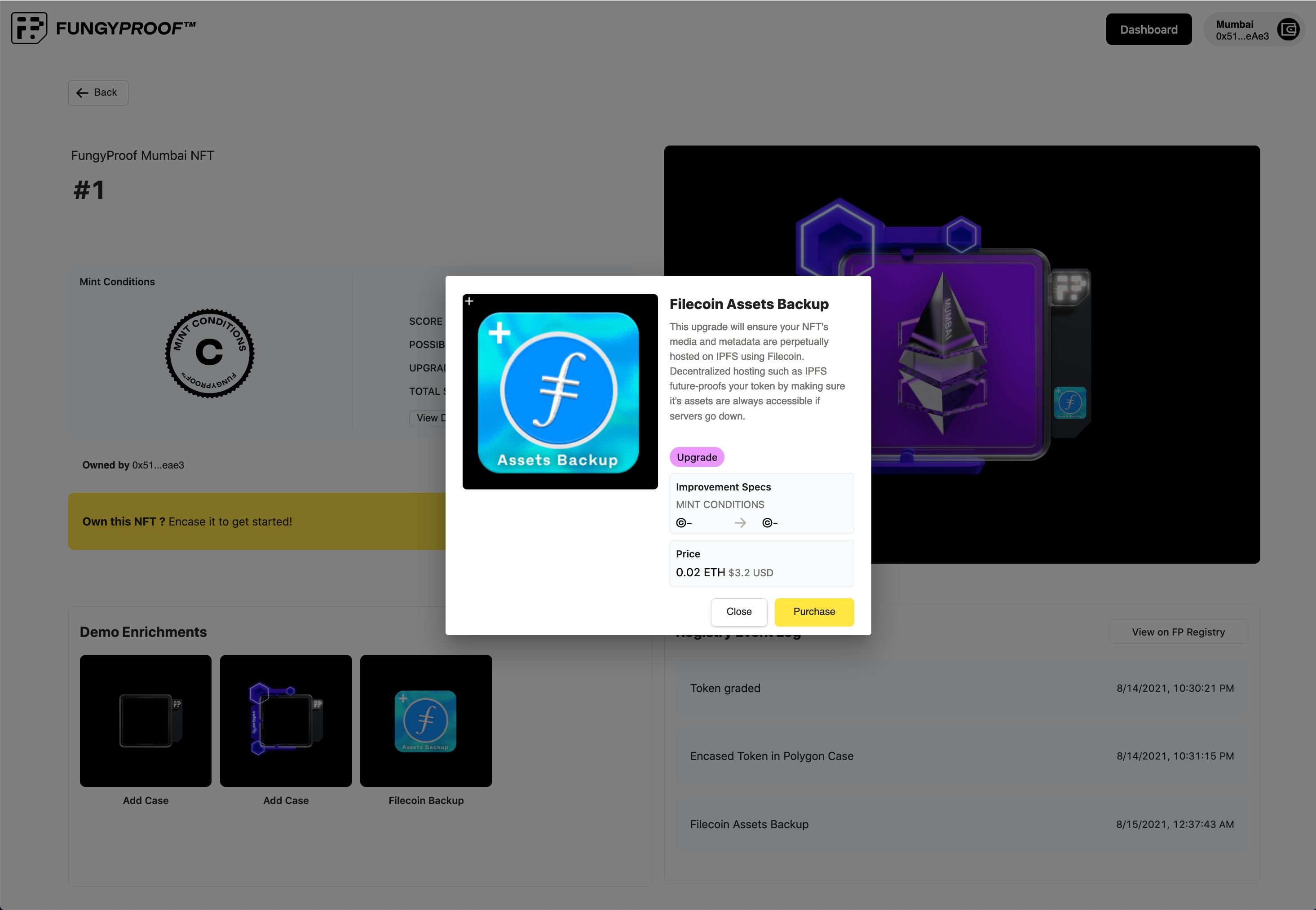Select the plain Add Case thumbnail
This screenshot has height=910, width=1316.
pyautogui.click(x=146, y=721)
